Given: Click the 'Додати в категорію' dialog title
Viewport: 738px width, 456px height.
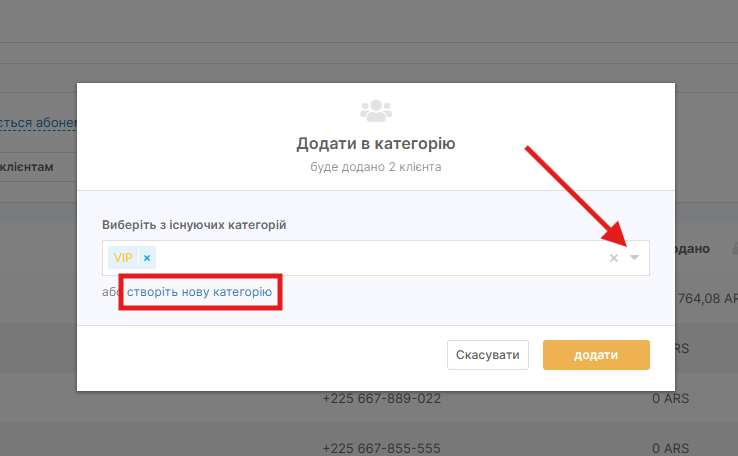Looking at the screenshot, I should tap(376, 144).
